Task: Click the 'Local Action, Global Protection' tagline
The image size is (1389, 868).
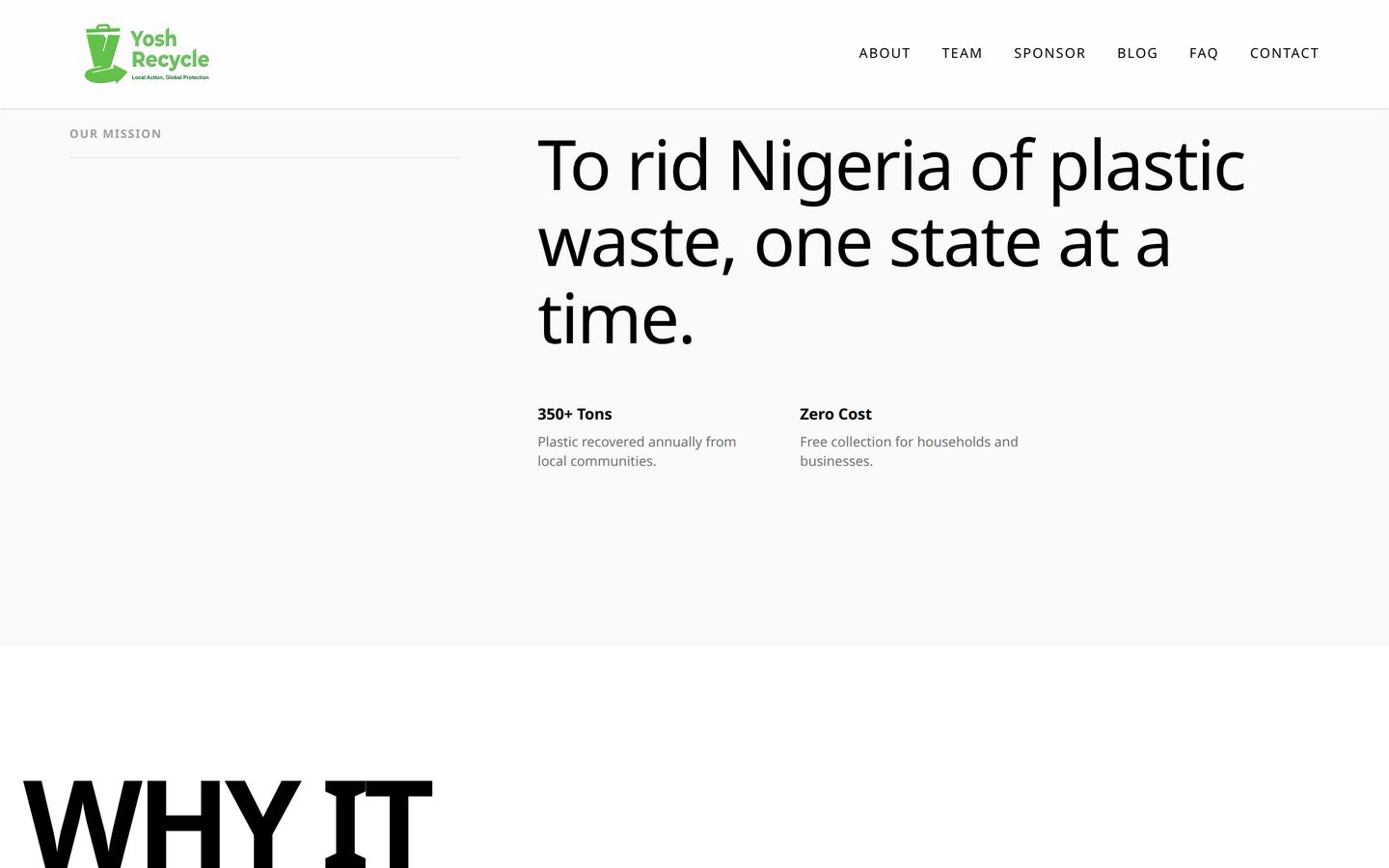Action: (x=170, y=77)
